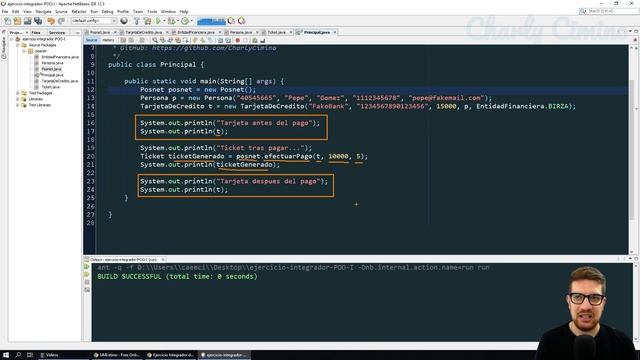Open the Debug Project dropdown arrow
The height and width of the screenshot is (360, 640).
(178, 21)
